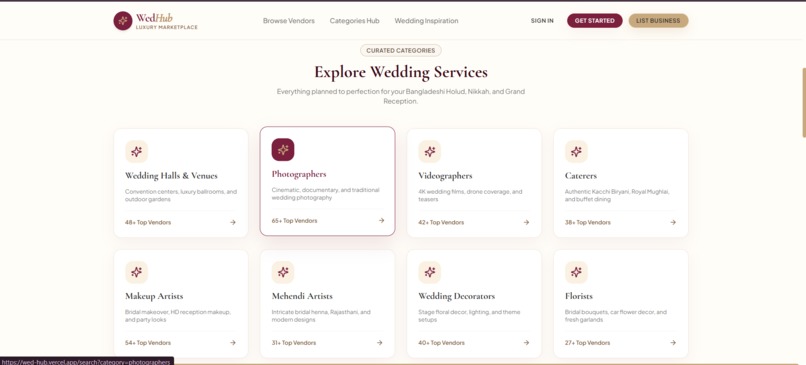Viewport: 806px width, 365px height.
Task: Open Categories Hub in the navigation
Action: (x=355, y=21)
